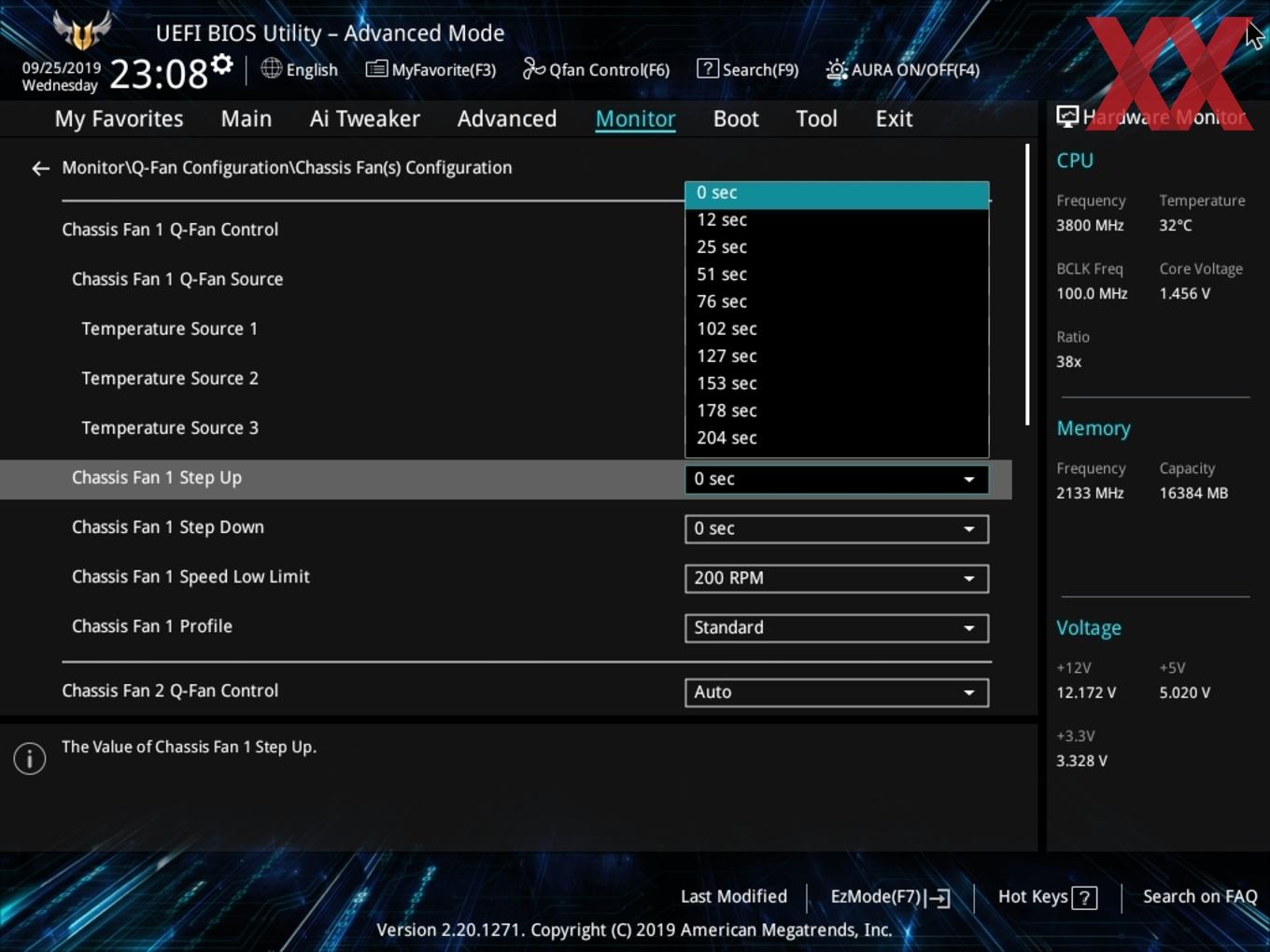The image size is (1270, 952).
Task: Open the Tool tab
Action: point(816,119)
